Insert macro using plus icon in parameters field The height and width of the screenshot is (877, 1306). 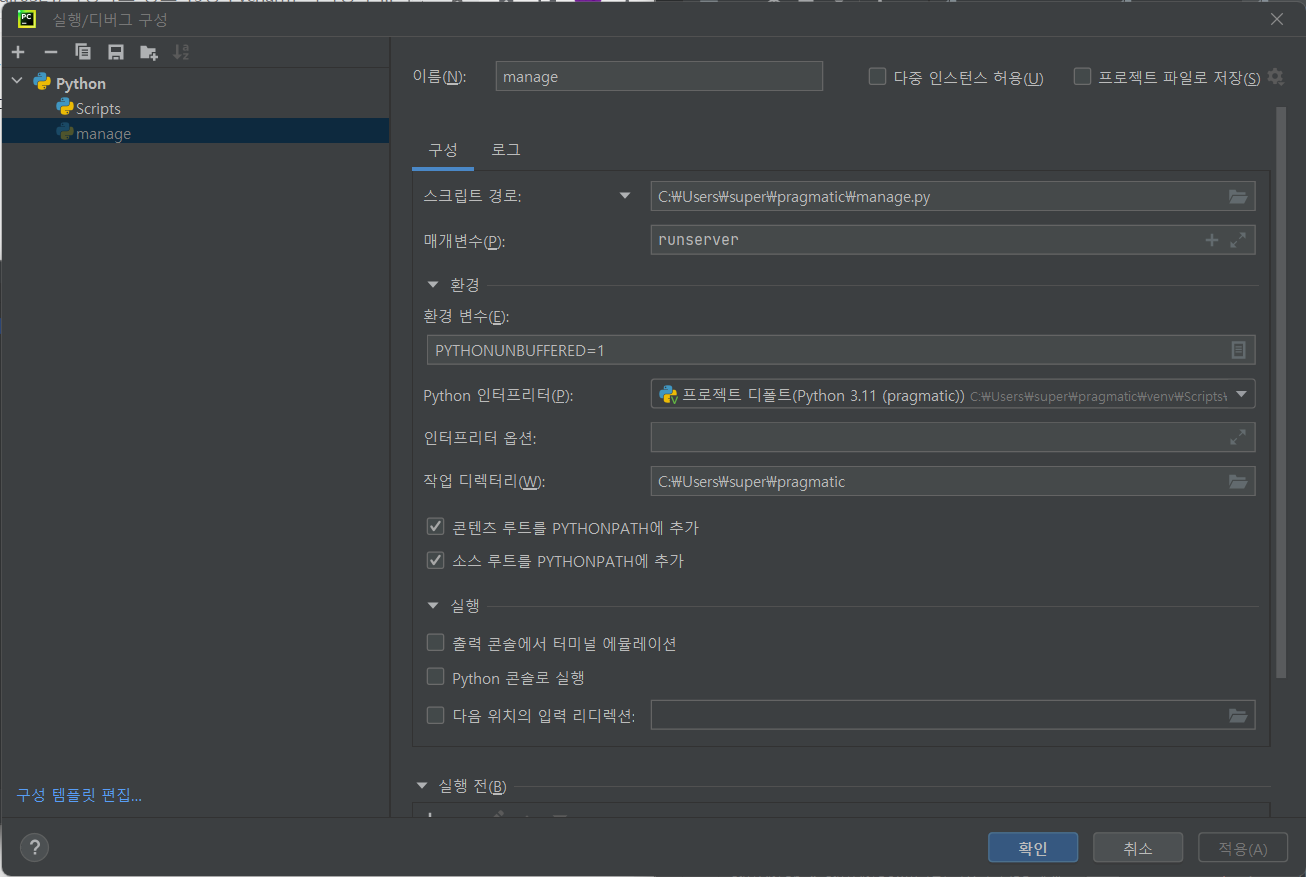coord(1212,240)
